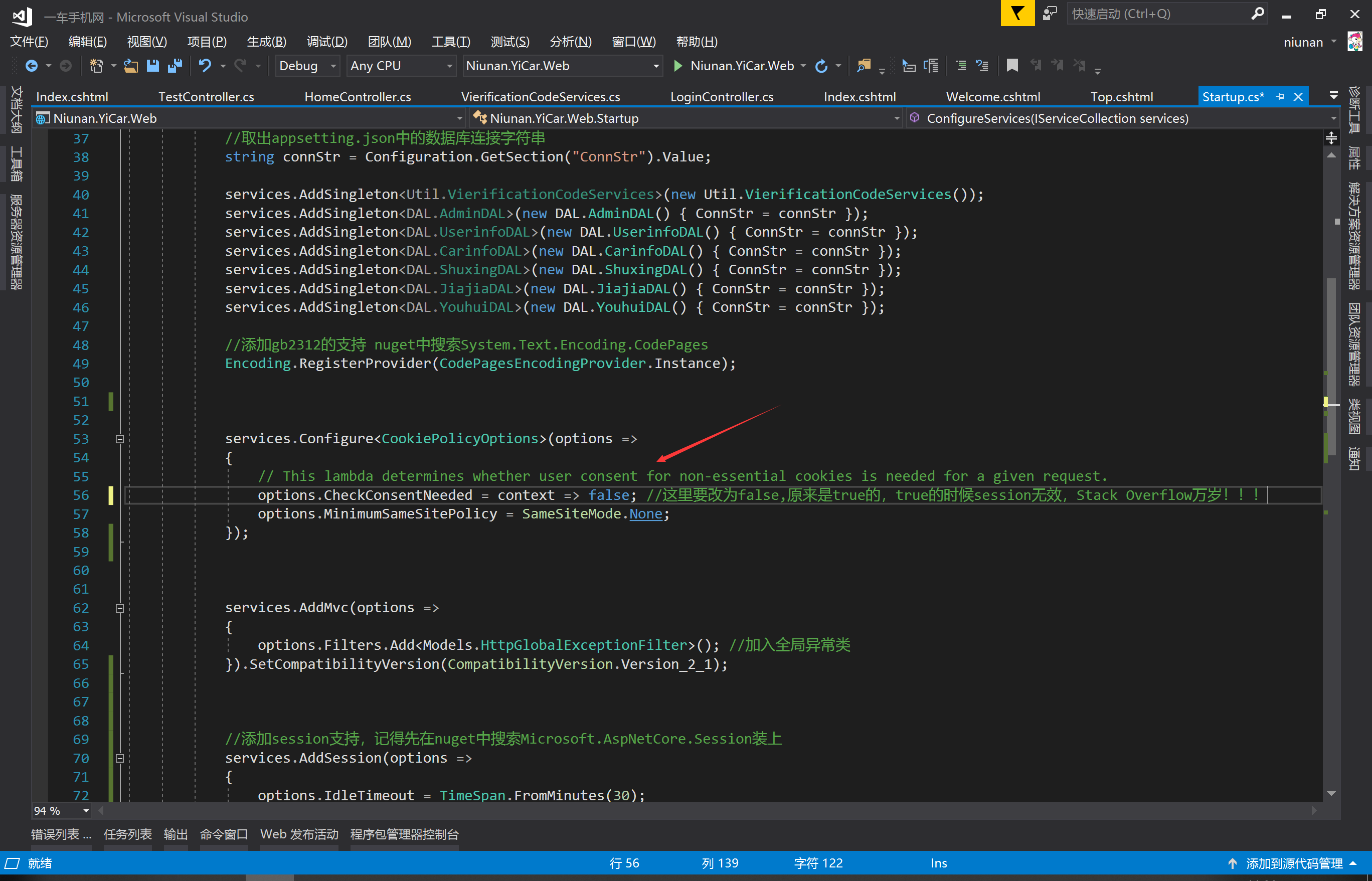Click the Save All toolbar icon

(x=175, y=66)
